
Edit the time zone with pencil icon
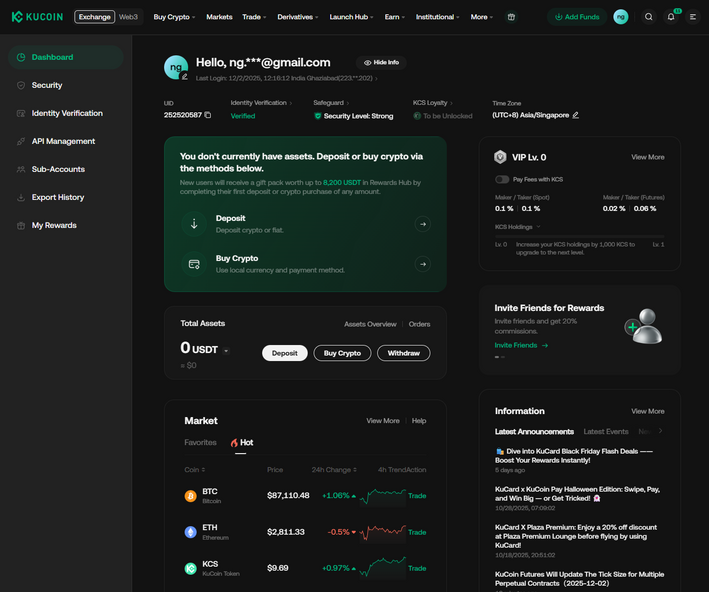click(x=575, y=115)
